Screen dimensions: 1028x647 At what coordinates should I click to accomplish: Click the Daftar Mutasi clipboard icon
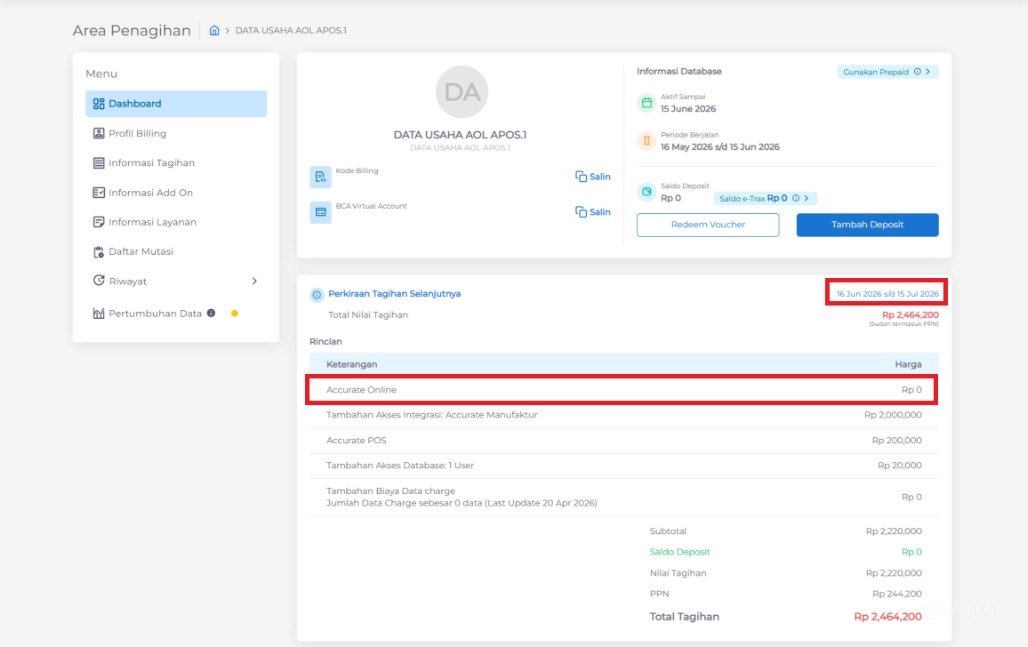(98, 252)
